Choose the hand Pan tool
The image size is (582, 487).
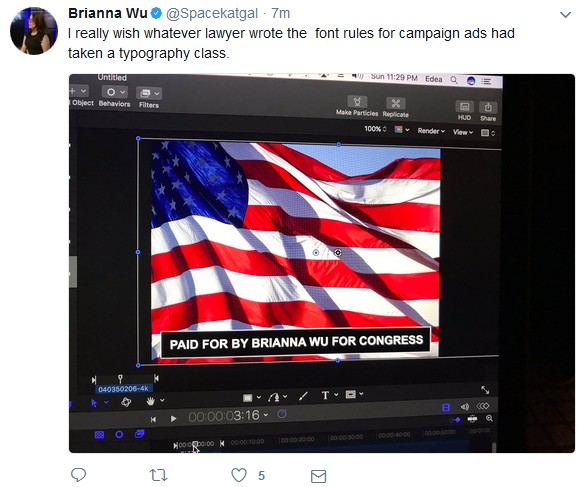point(150,401)
